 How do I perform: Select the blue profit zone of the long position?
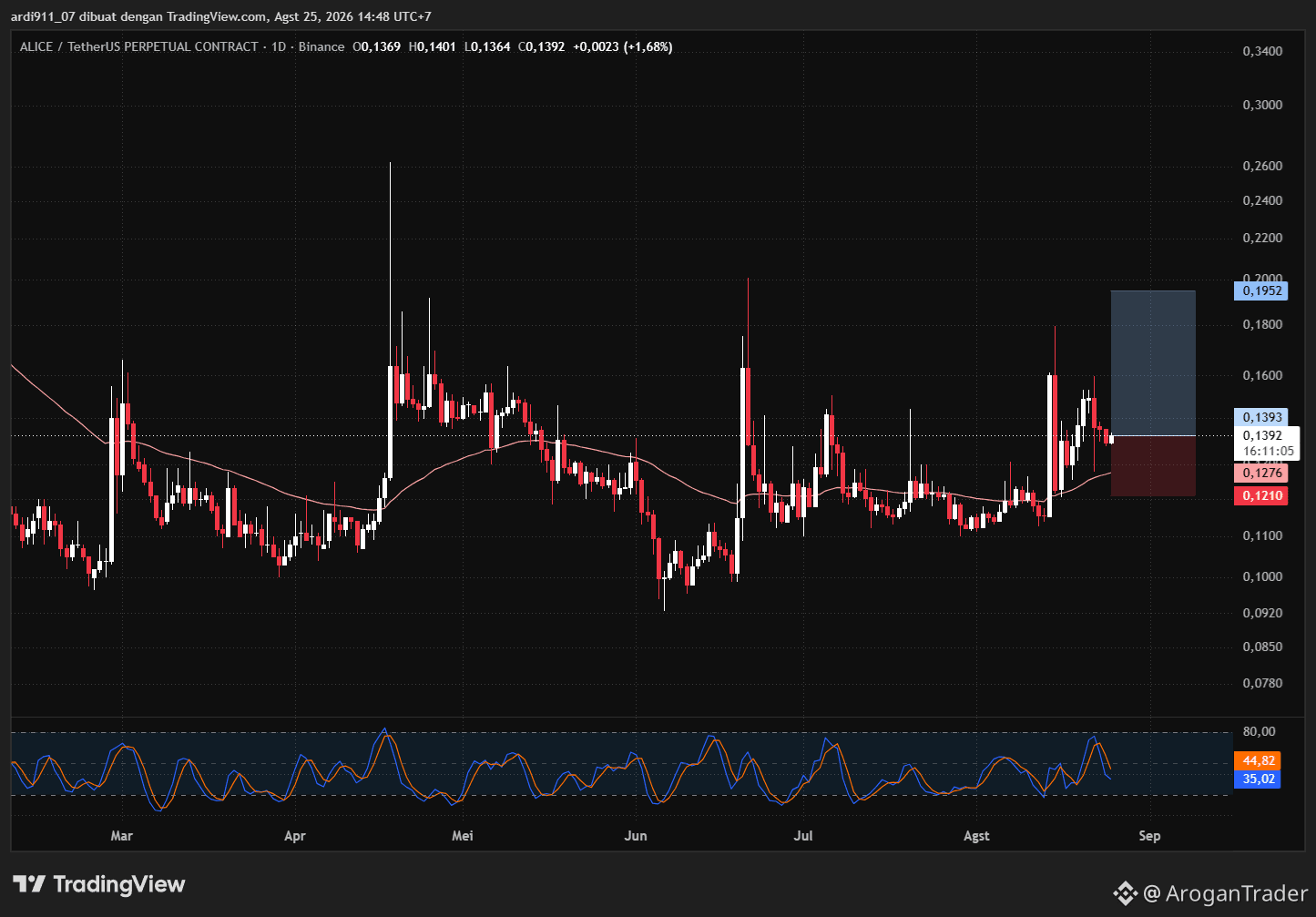[1153, 363]
